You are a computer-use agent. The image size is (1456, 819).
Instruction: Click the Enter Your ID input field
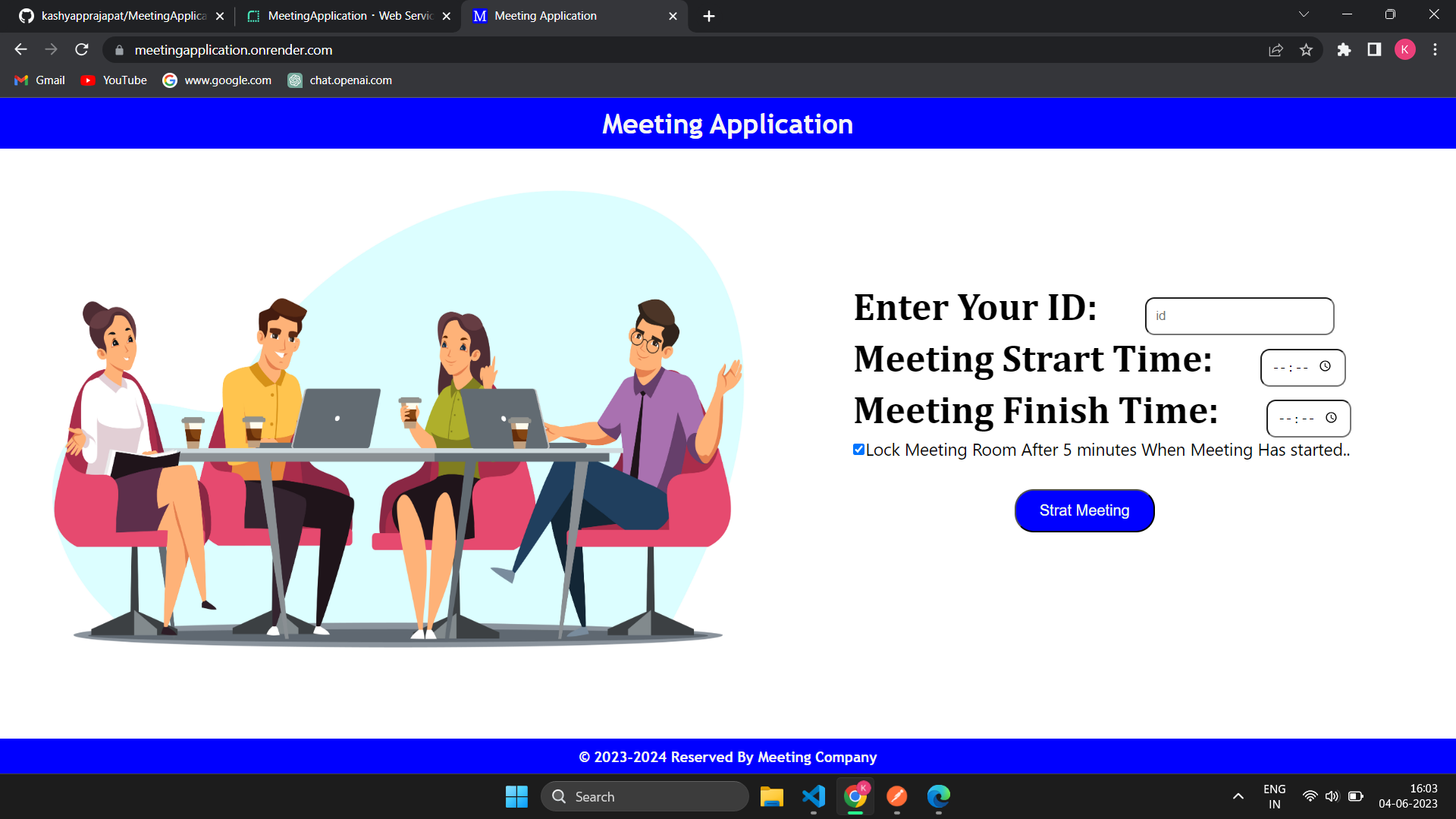coord(1239,316)
